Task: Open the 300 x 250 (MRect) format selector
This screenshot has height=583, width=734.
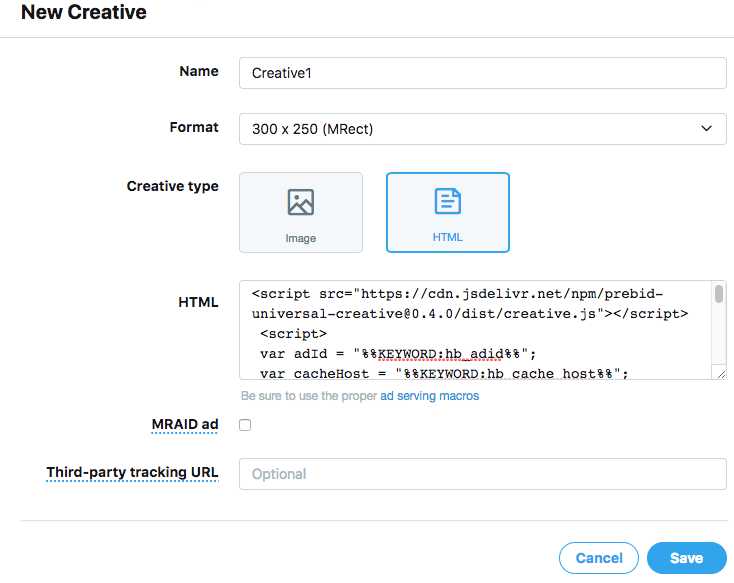Action: 482,129
